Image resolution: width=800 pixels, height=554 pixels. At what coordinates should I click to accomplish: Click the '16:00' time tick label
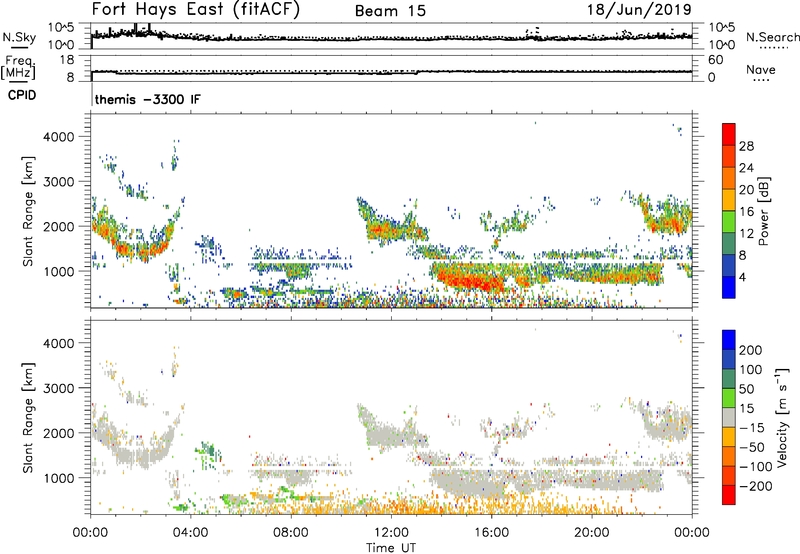click(491, 533)
